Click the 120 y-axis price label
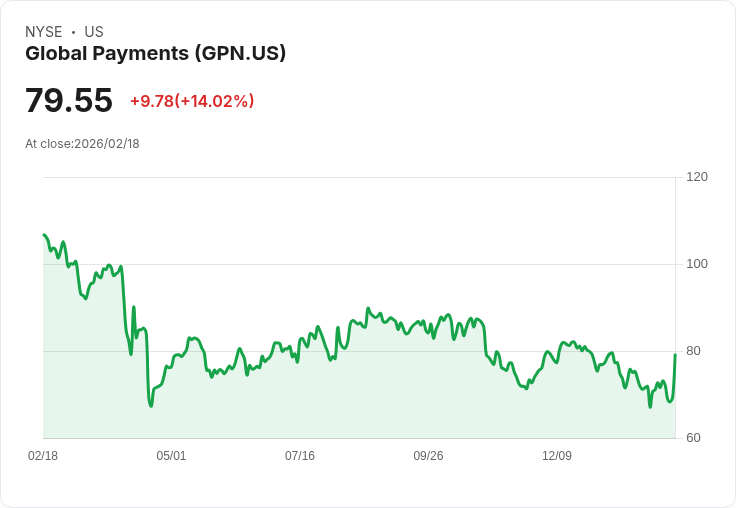Viewport: 736px width, 508px height. tap(697, 177)
